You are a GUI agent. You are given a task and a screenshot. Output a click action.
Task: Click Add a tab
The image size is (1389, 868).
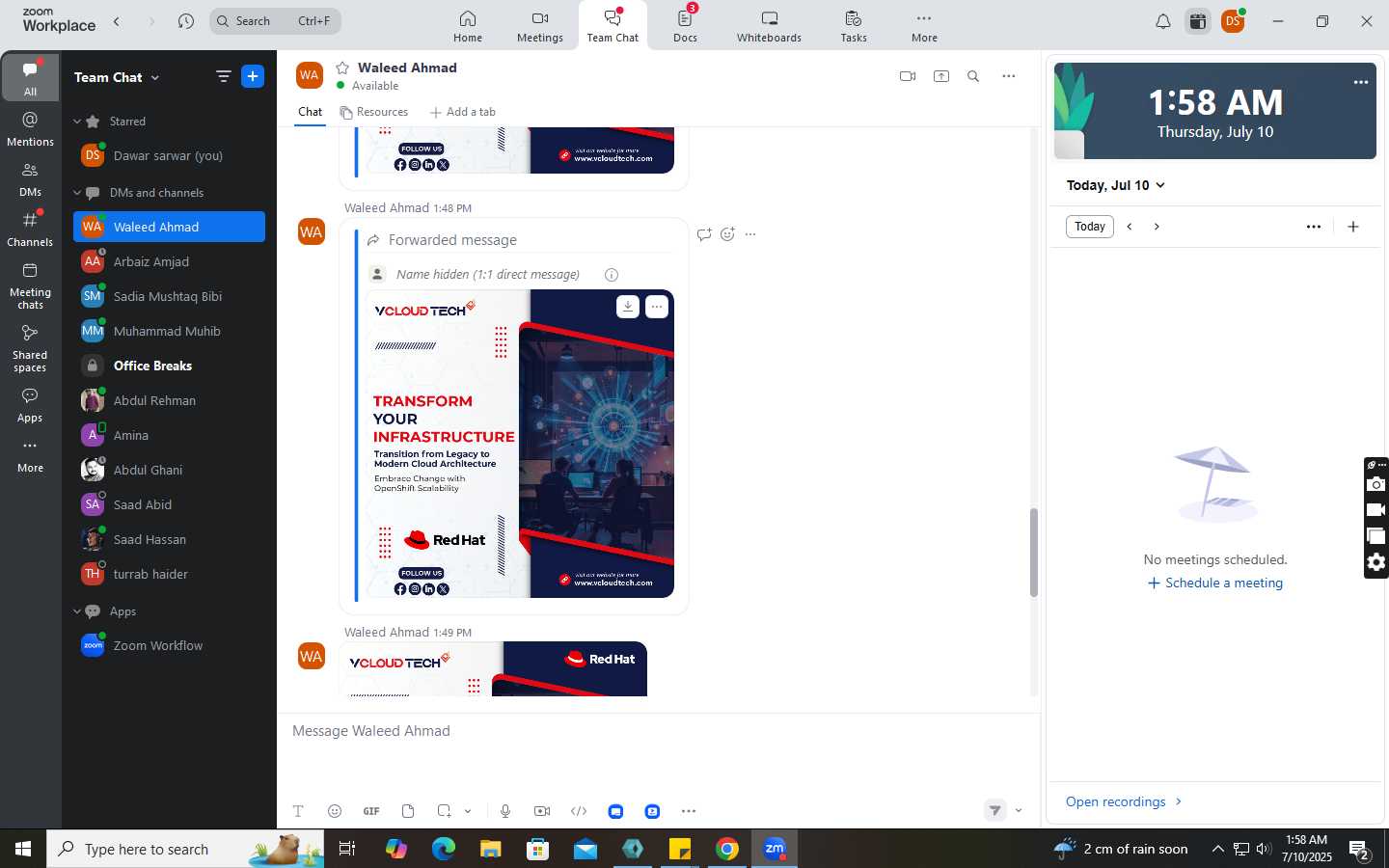point(463,112)
